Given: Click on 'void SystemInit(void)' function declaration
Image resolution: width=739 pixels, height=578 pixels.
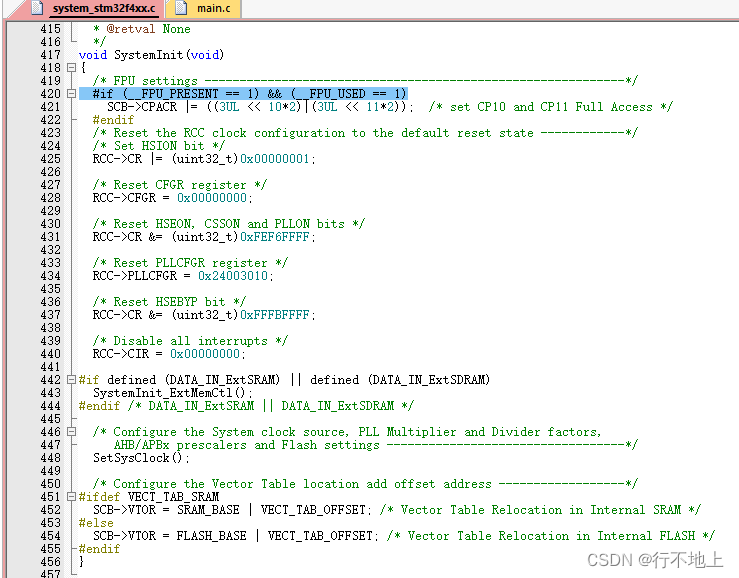Looking at the screenshot, I should tap(151, 55).
